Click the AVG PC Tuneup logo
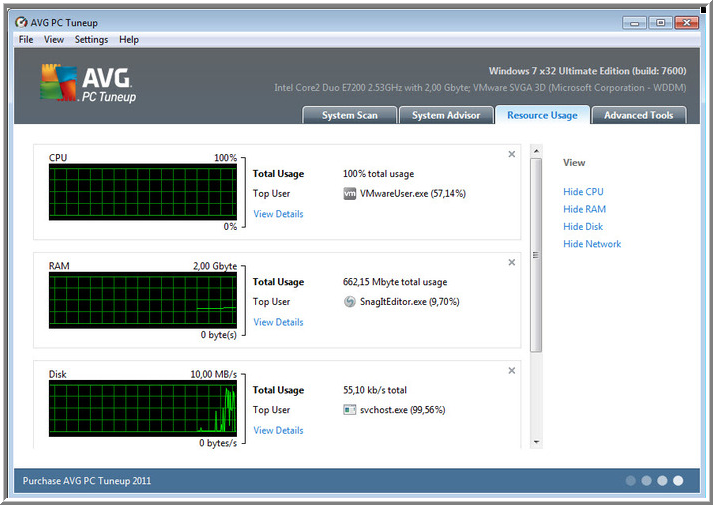The height and width of the screenshot is (505, 713). (88, 83)
